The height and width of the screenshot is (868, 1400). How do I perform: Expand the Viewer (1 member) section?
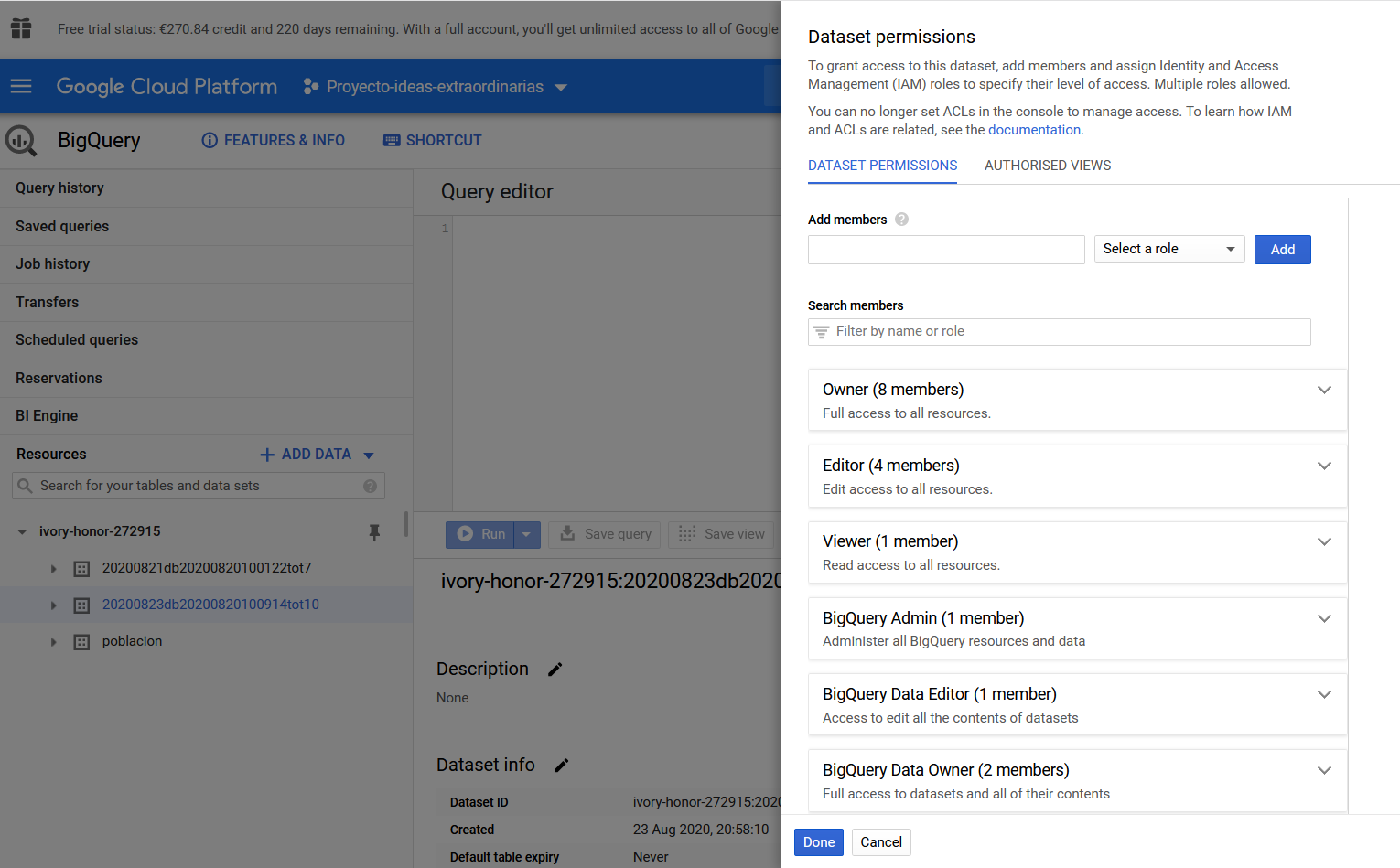[1323, 541]
